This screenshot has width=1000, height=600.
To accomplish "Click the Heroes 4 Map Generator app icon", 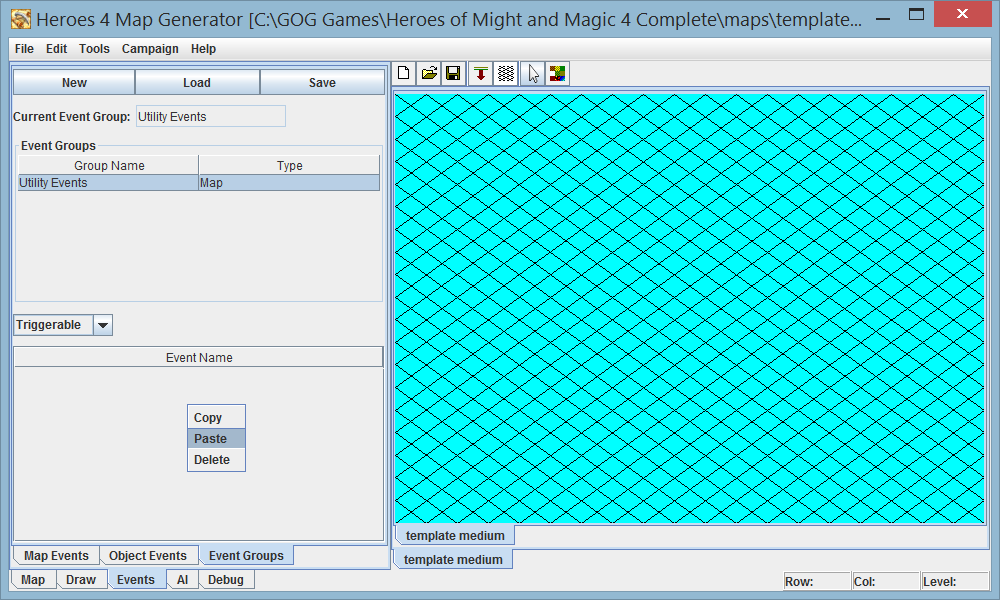I will click(x=20, y=19).
